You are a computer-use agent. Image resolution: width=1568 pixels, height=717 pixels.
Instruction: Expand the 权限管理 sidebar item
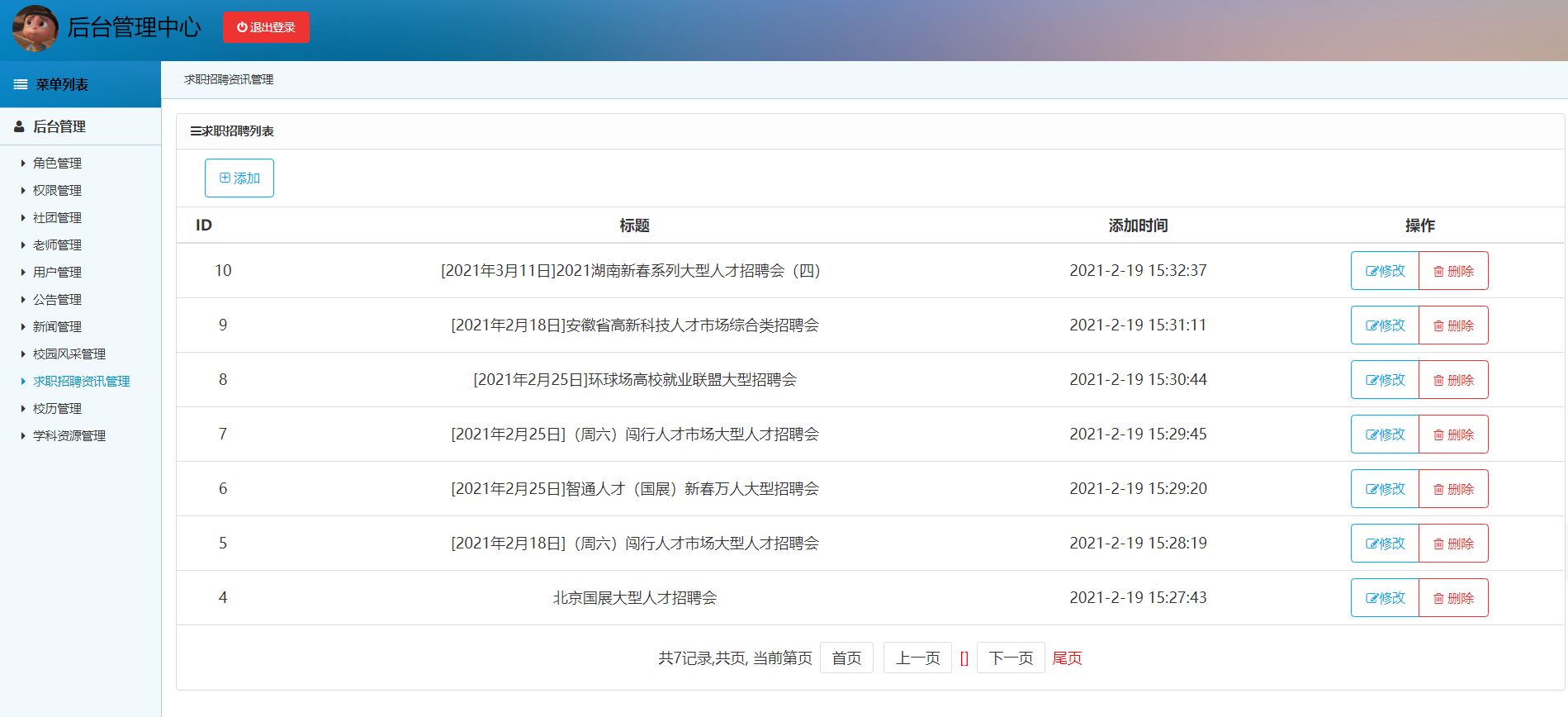coord(57,191)
